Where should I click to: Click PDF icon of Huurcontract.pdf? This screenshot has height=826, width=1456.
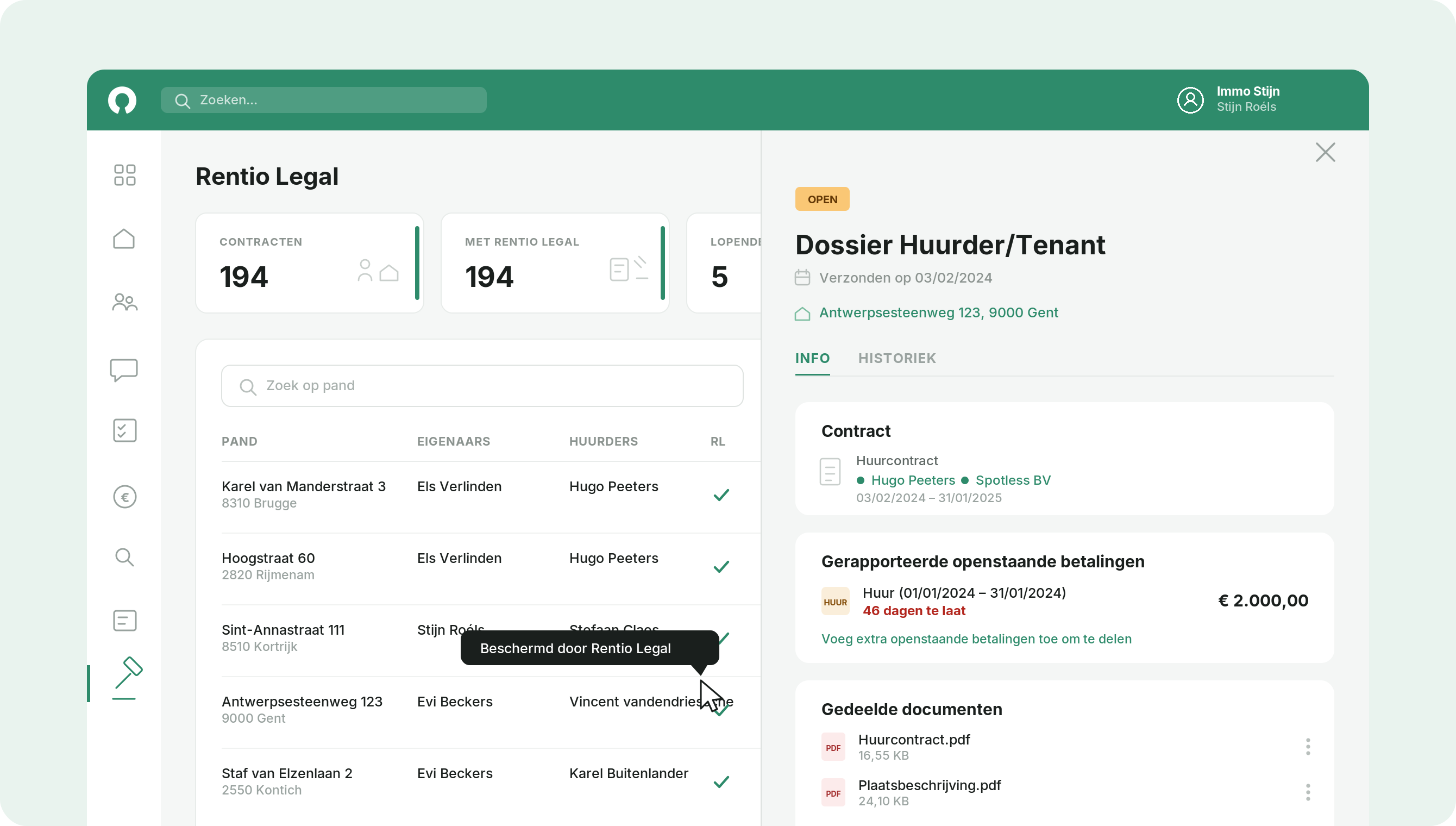coord(833,747)
